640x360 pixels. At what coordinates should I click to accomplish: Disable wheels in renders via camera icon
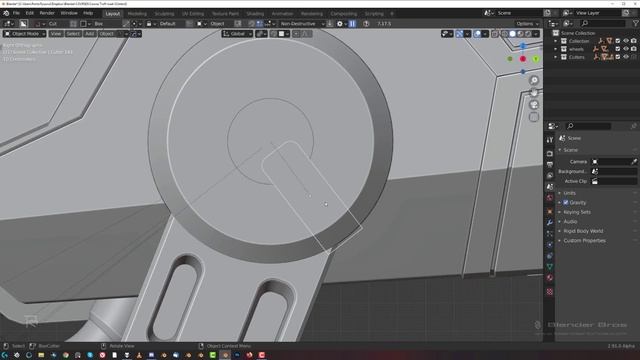(633, 49)
